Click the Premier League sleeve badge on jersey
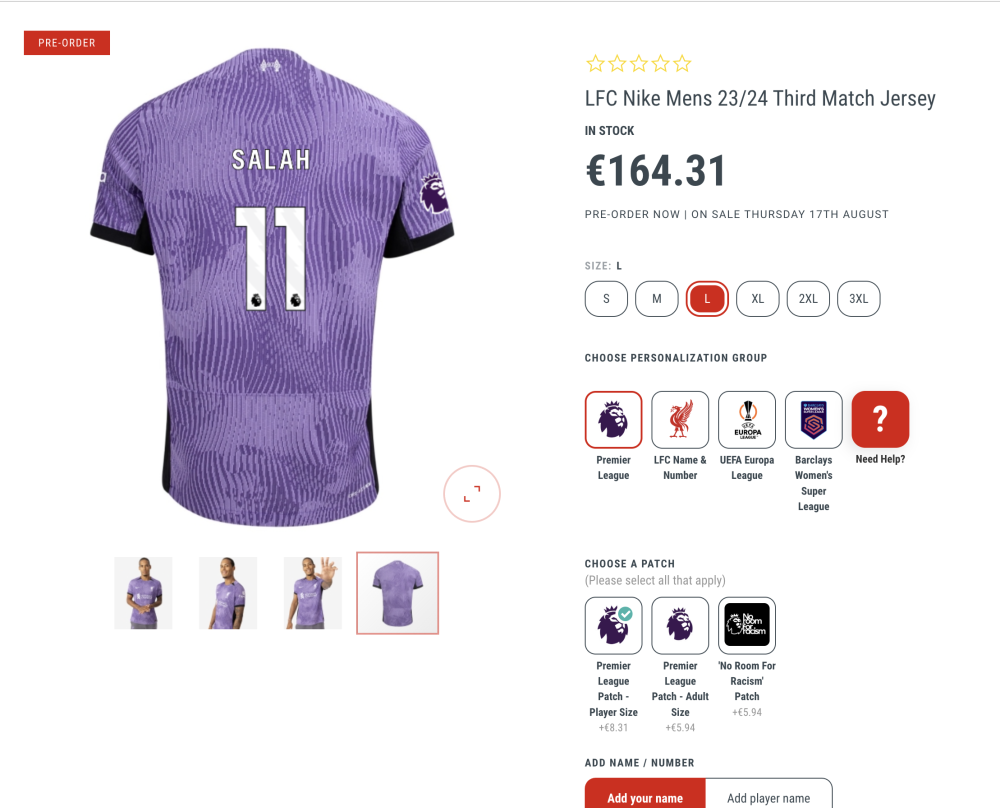 [433, 193]
